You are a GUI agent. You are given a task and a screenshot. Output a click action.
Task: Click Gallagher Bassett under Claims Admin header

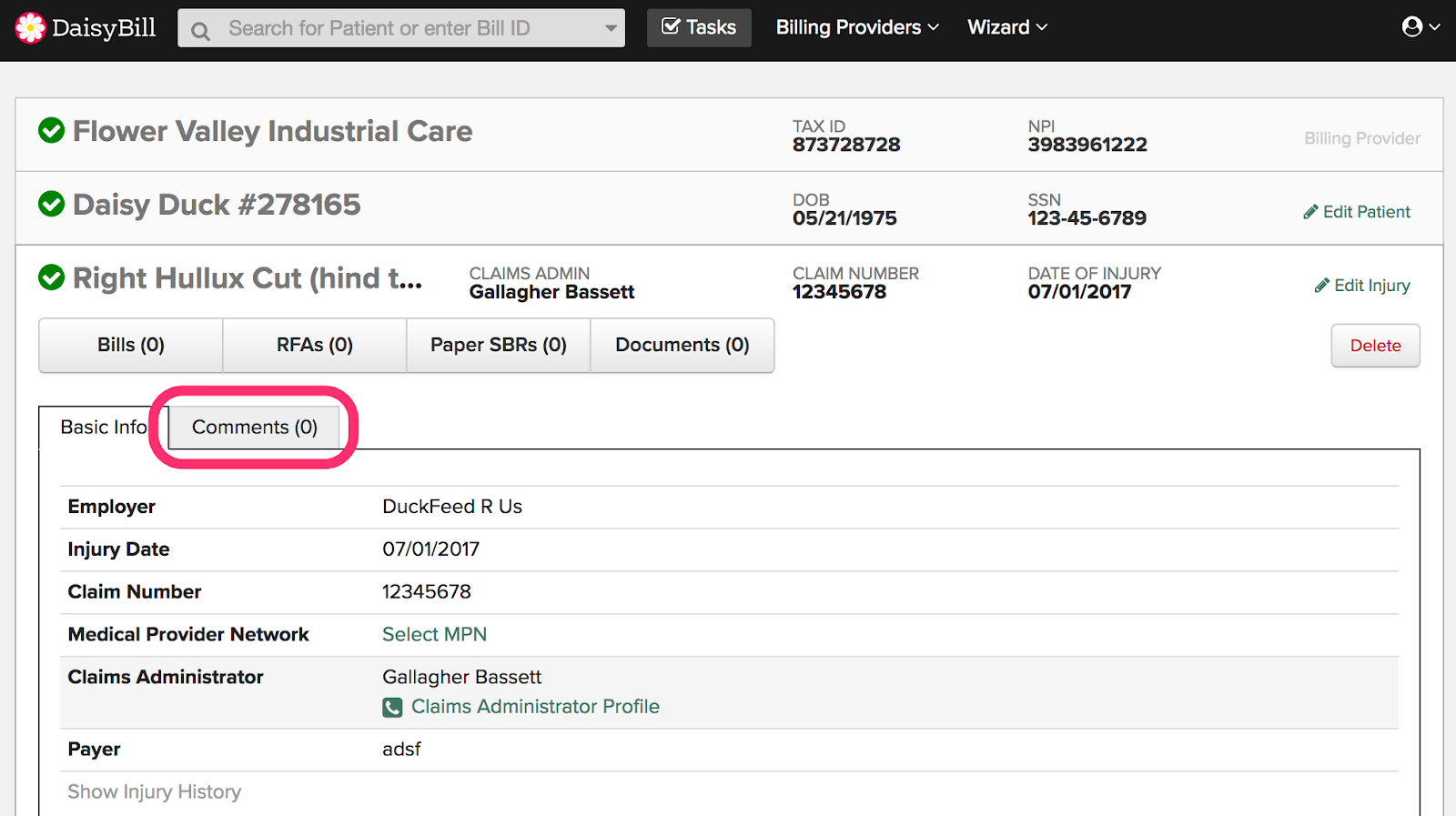click(551, 292)
